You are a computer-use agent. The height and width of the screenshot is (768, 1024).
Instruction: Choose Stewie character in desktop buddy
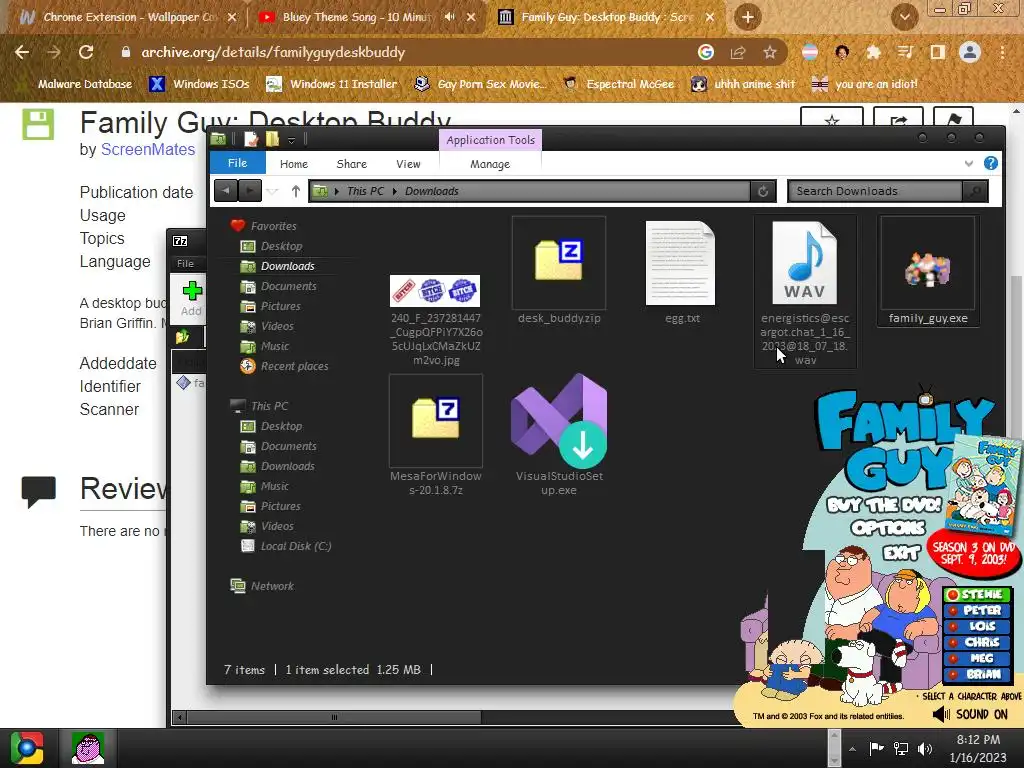tap(977, 594)
